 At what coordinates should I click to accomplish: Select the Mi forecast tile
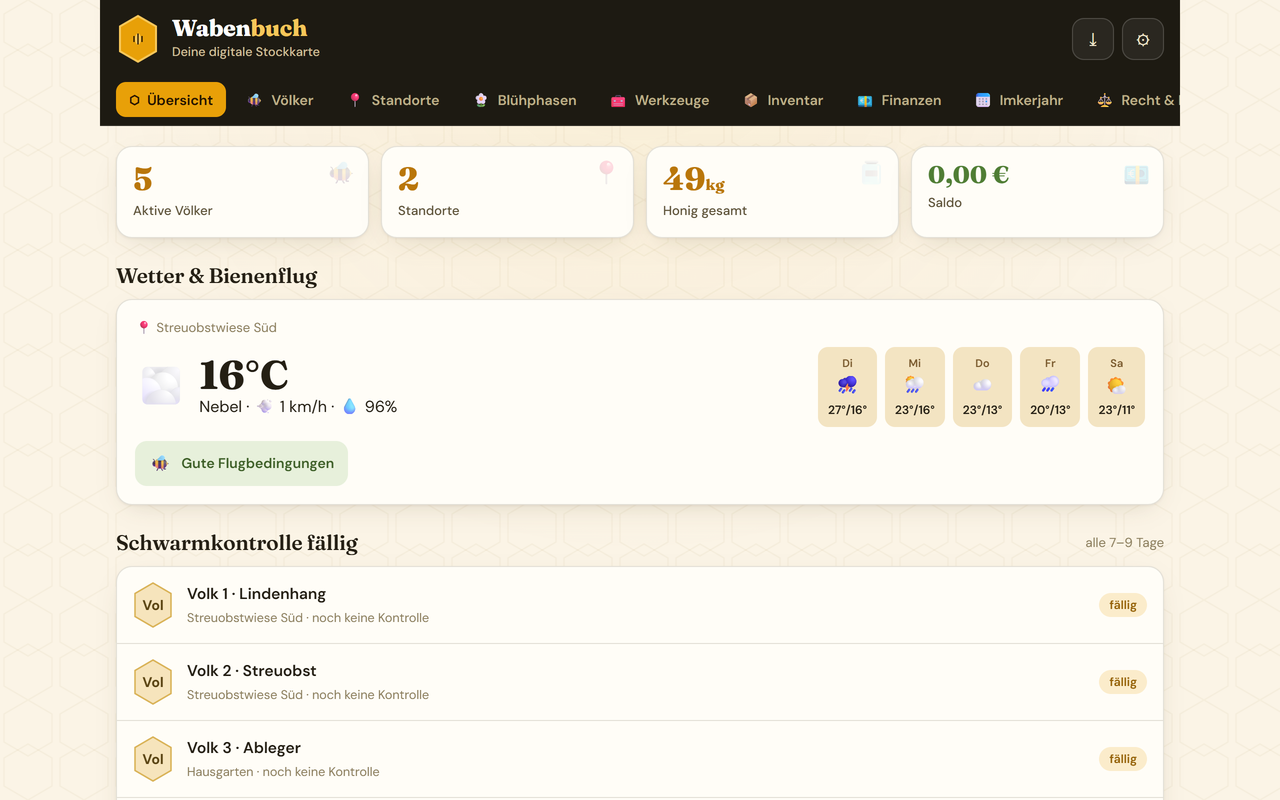tap(915, 387)
